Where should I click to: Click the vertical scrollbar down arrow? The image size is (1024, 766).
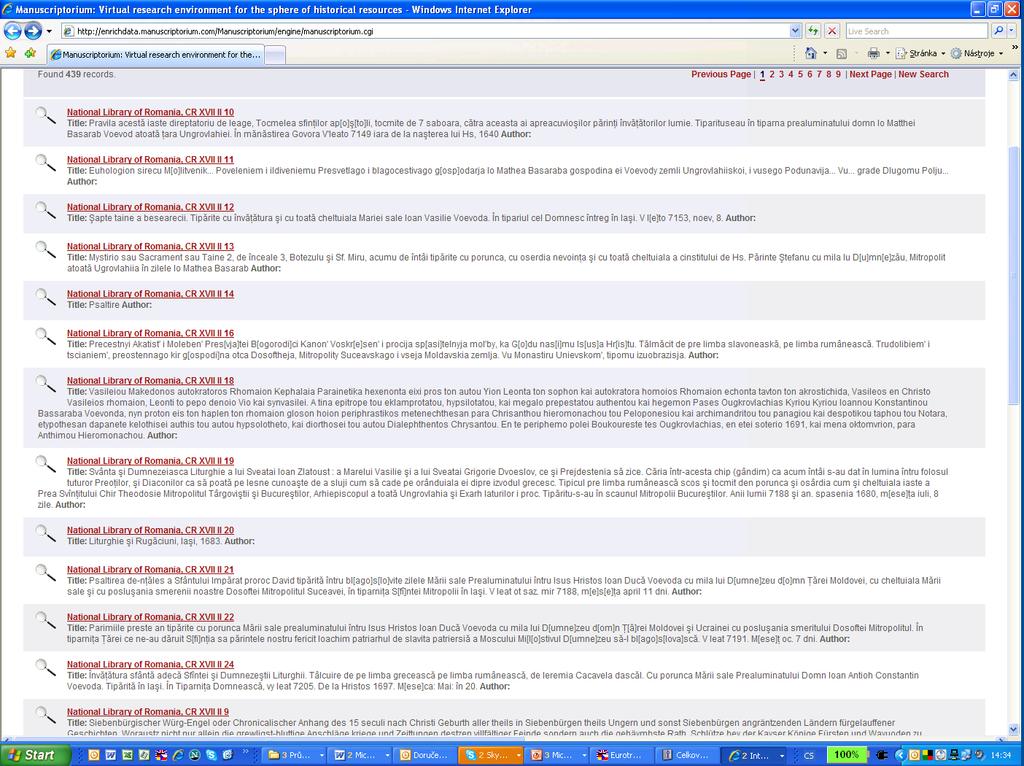click(x=1013, y=730)
